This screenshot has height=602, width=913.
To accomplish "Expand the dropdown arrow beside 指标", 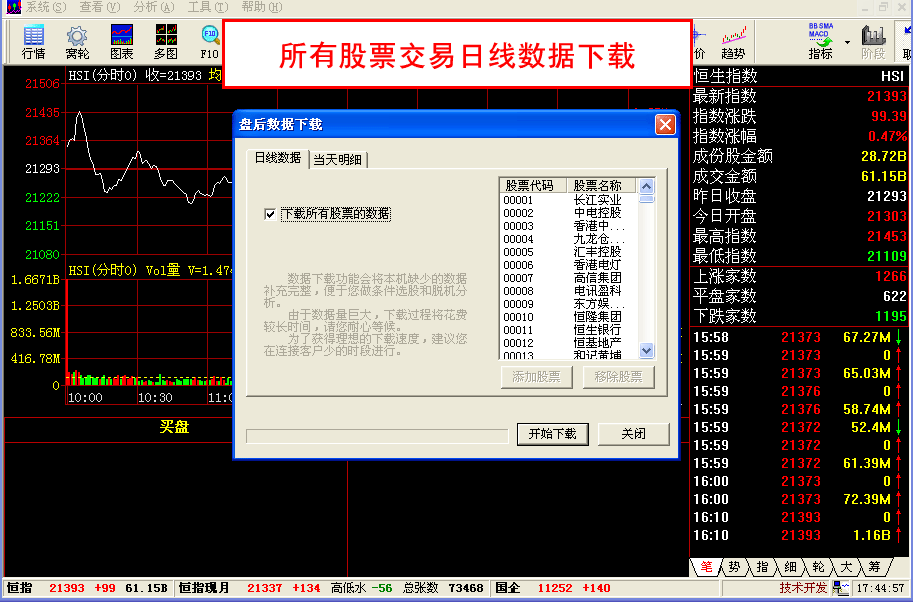I will click(x=847, y=42).
